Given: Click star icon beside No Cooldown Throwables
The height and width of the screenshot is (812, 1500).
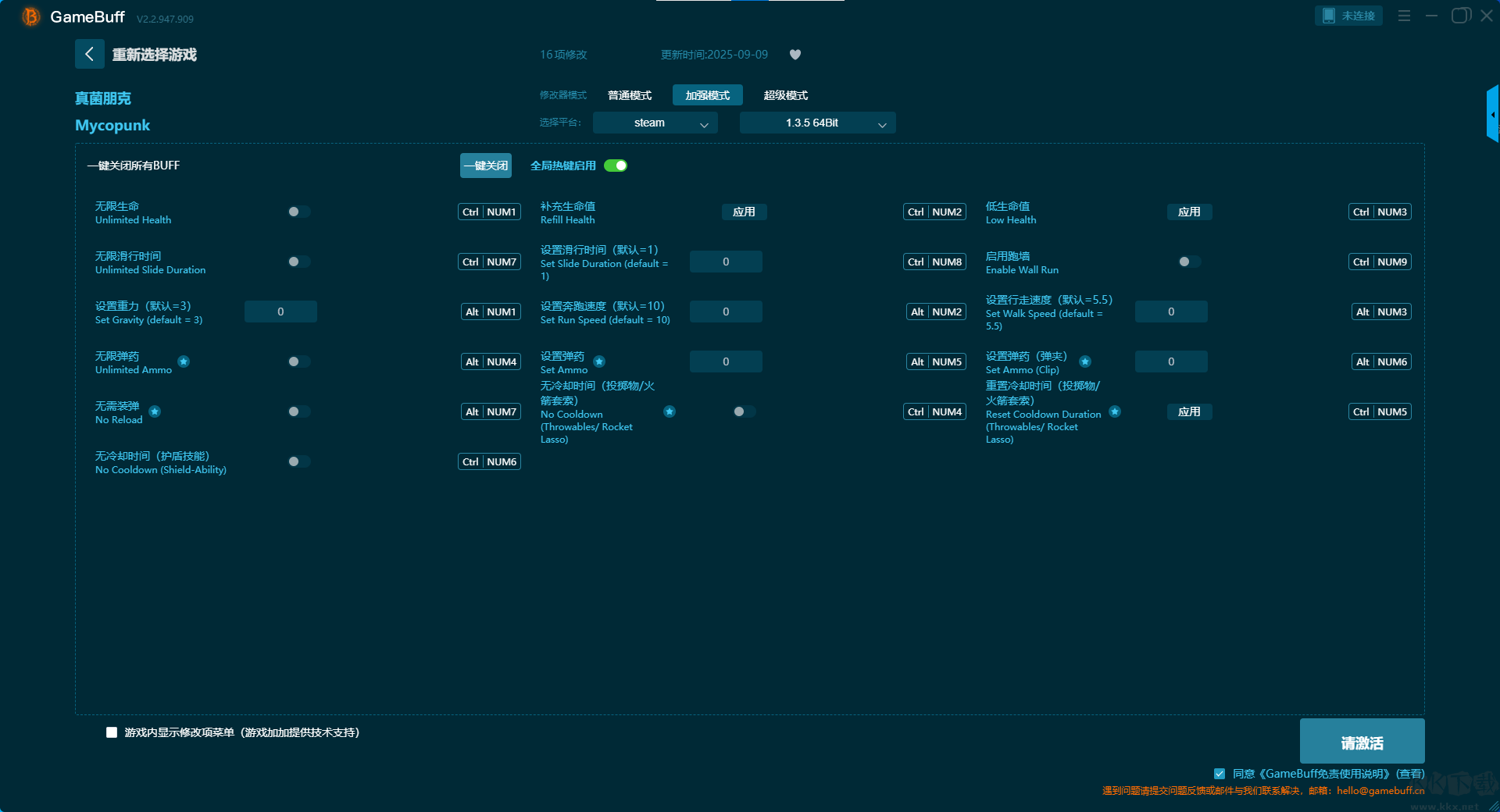Looking at the screenshot, I should point(670,411).
